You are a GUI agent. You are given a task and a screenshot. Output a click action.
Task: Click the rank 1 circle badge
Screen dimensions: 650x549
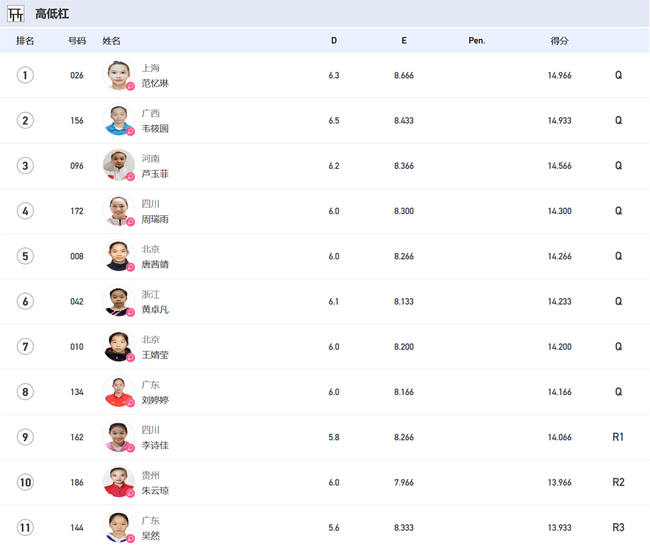click(x=25, y=75)
